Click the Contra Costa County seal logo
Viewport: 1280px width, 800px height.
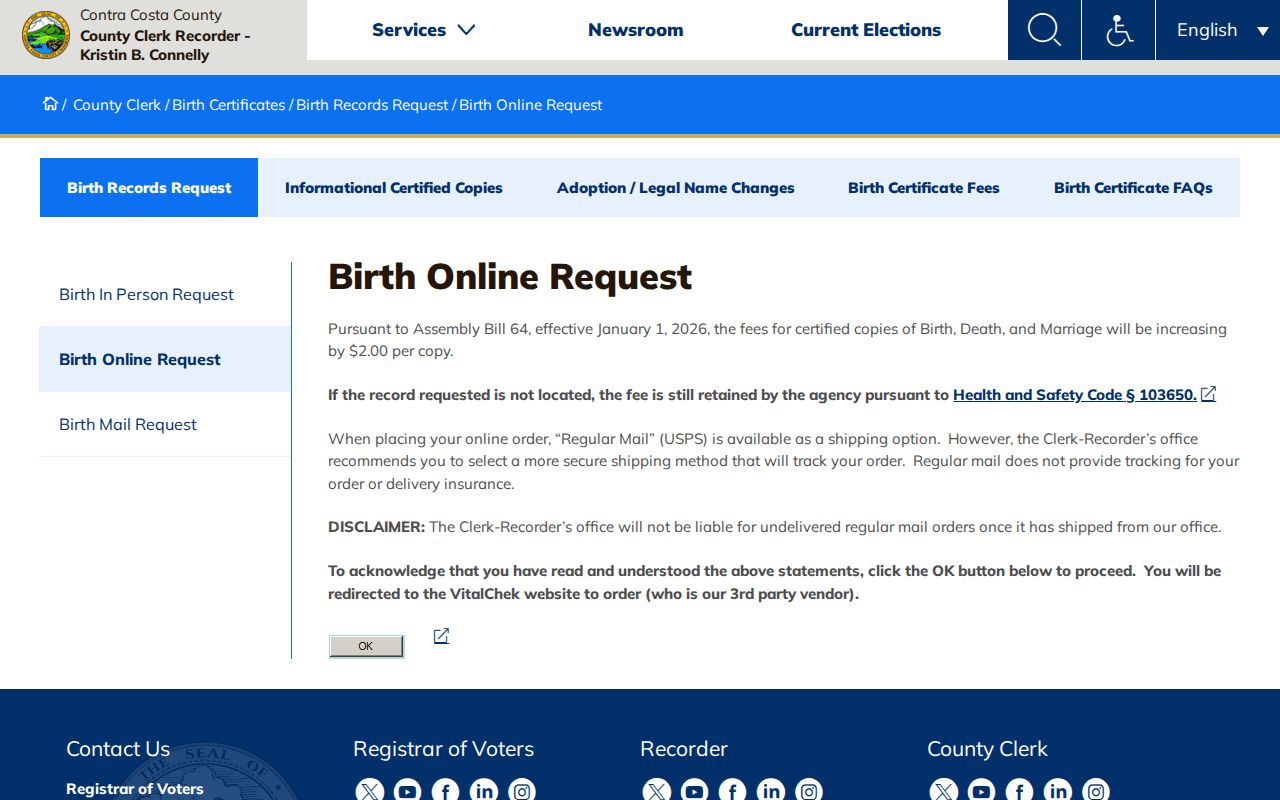click(x=46, y=35)
